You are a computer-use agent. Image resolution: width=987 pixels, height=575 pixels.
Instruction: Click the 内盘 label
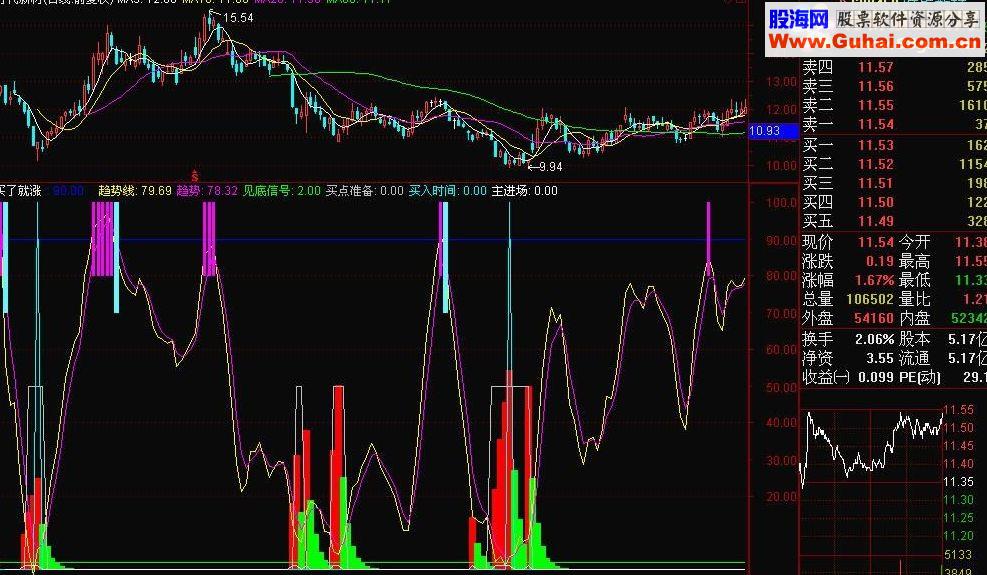(915, 318)
